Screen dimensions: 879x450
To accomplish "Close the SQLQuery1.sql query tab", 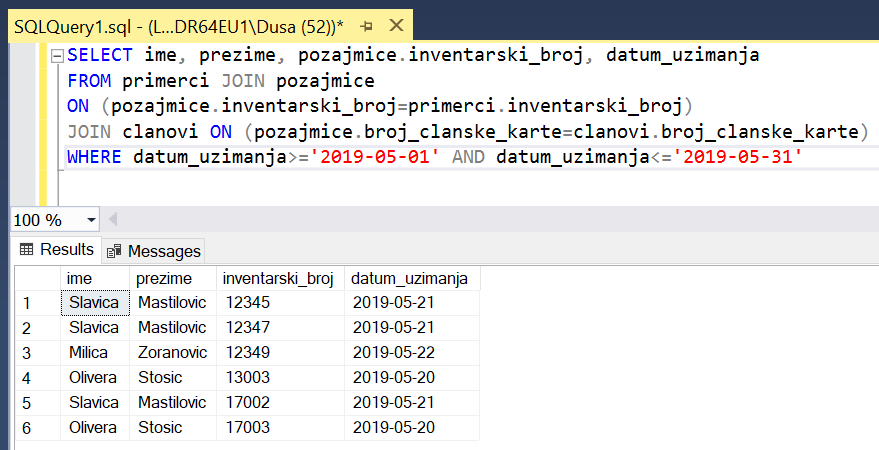I will pos(396,23).
